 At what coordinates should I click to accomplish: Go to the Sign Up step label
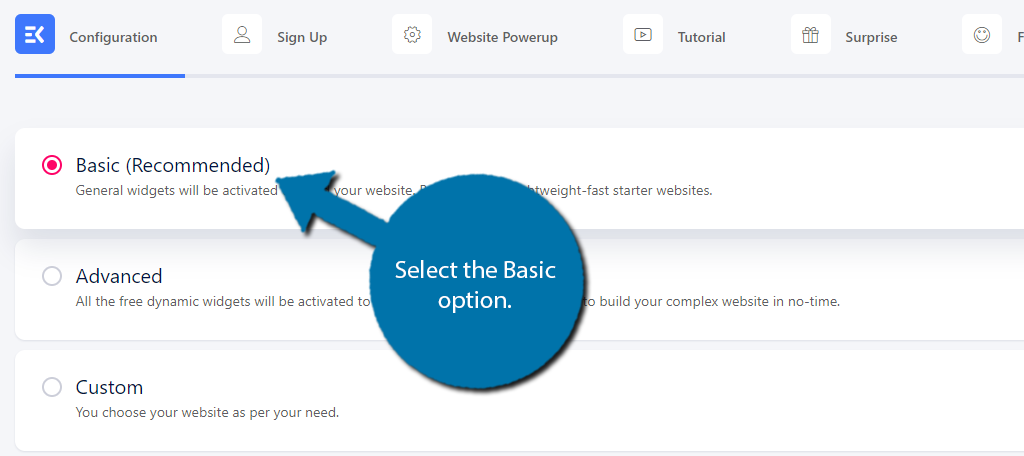pos(302,37)
